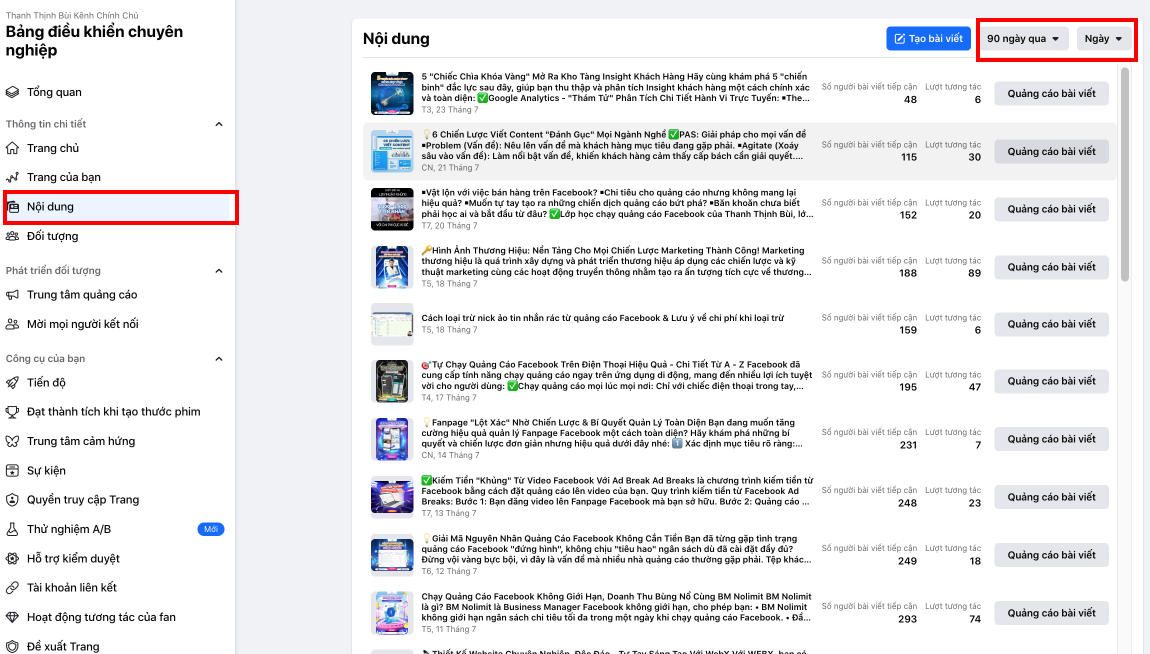
Task: Open thumbnail of Vật lộn với việc bán hàng post
Action: click(x=392, y=209)
